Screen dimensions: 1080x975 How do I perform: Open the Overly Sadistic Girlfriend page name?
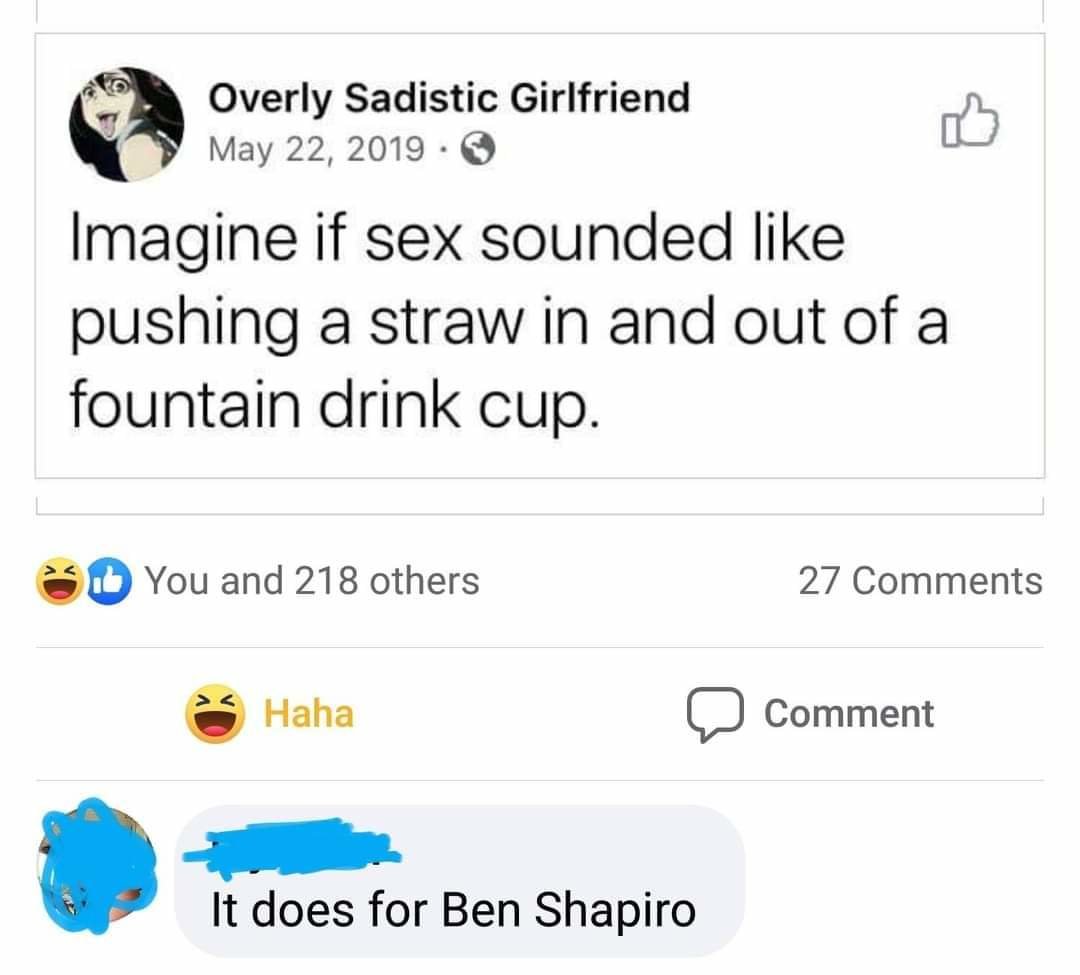448,98
